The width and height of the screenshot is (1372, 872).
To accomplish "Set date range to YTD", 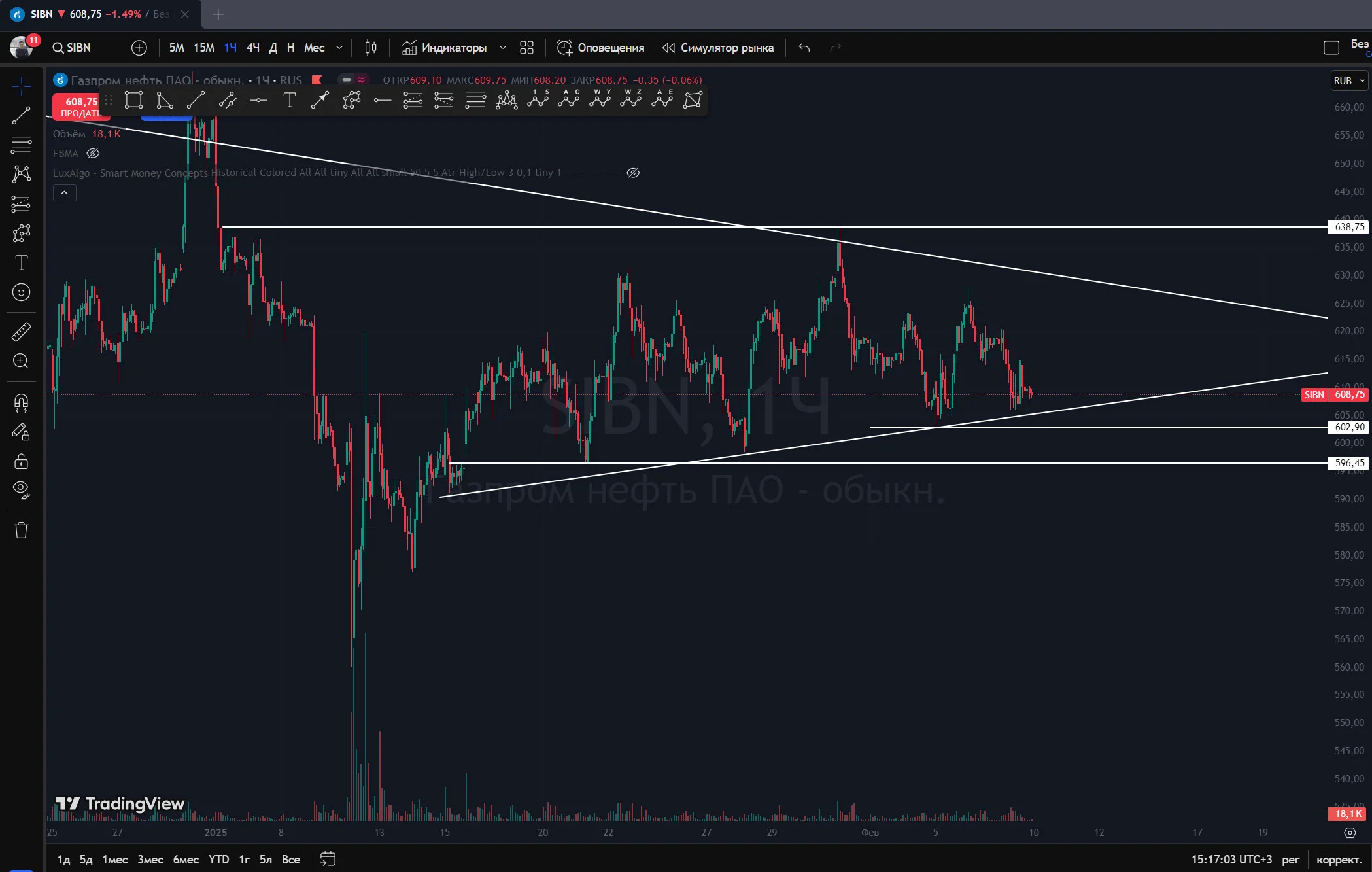I will tap(218, 860).
